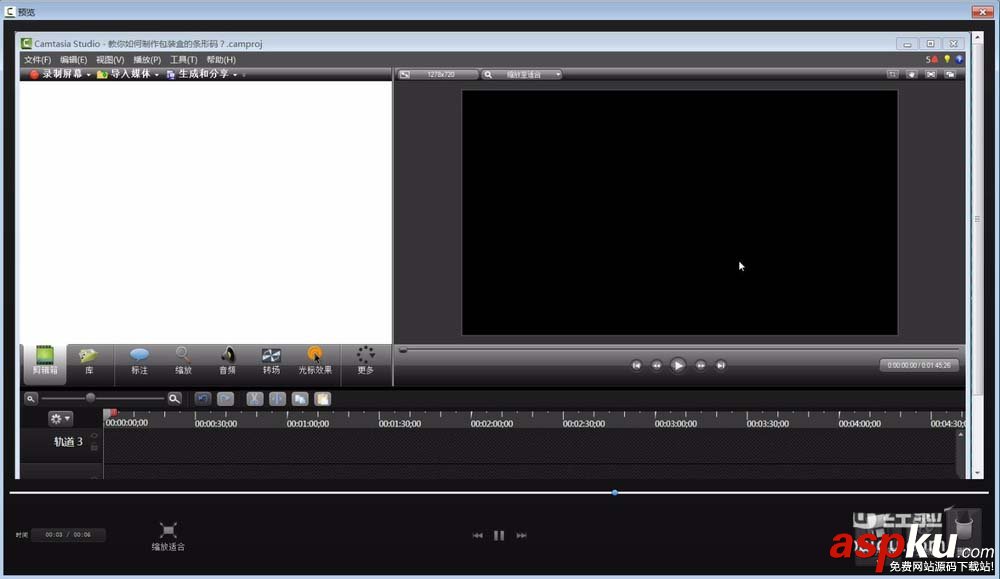Screen dimensions: 1000x579
Task: Click the 1278x720 editing dimensions button
Action: point(438,75)
